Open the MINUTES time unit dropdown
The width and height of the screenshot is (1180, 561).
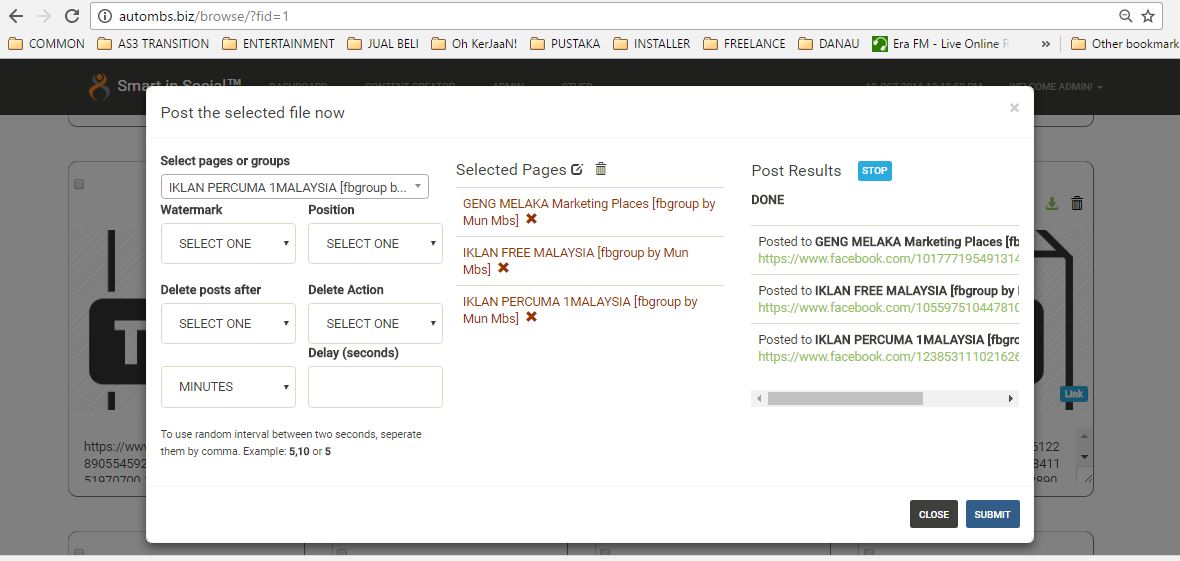(x=228, y=386)
